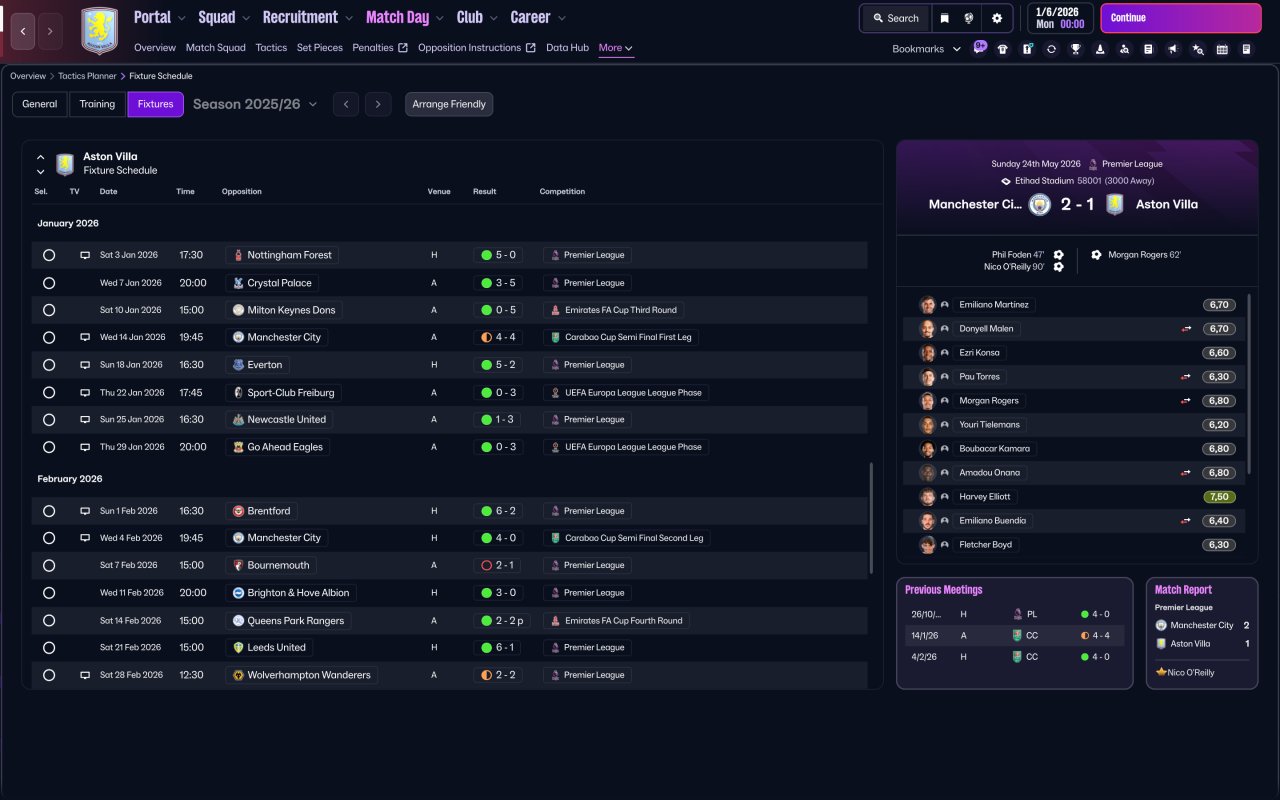Click the Everton club crest icon

pos(238,365)
